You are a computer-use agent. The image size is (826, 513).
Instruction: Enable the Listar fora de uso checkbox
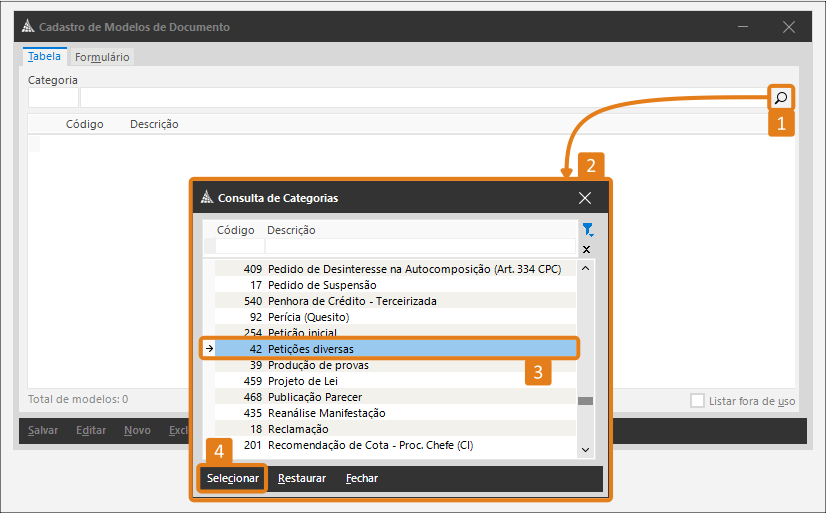(x=697, y=400)
